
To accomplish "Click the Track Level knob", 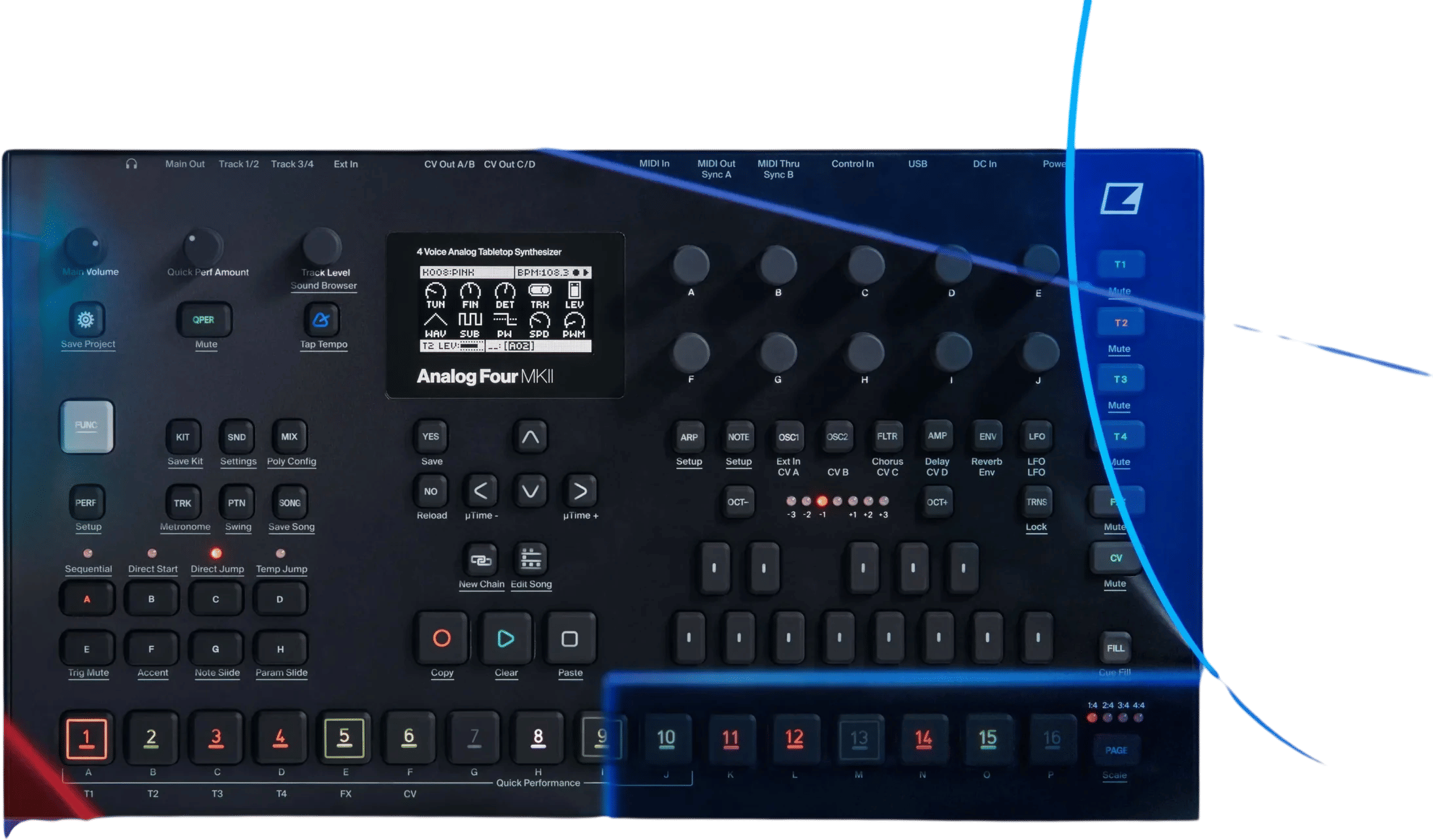I will (x=321, y=246).
